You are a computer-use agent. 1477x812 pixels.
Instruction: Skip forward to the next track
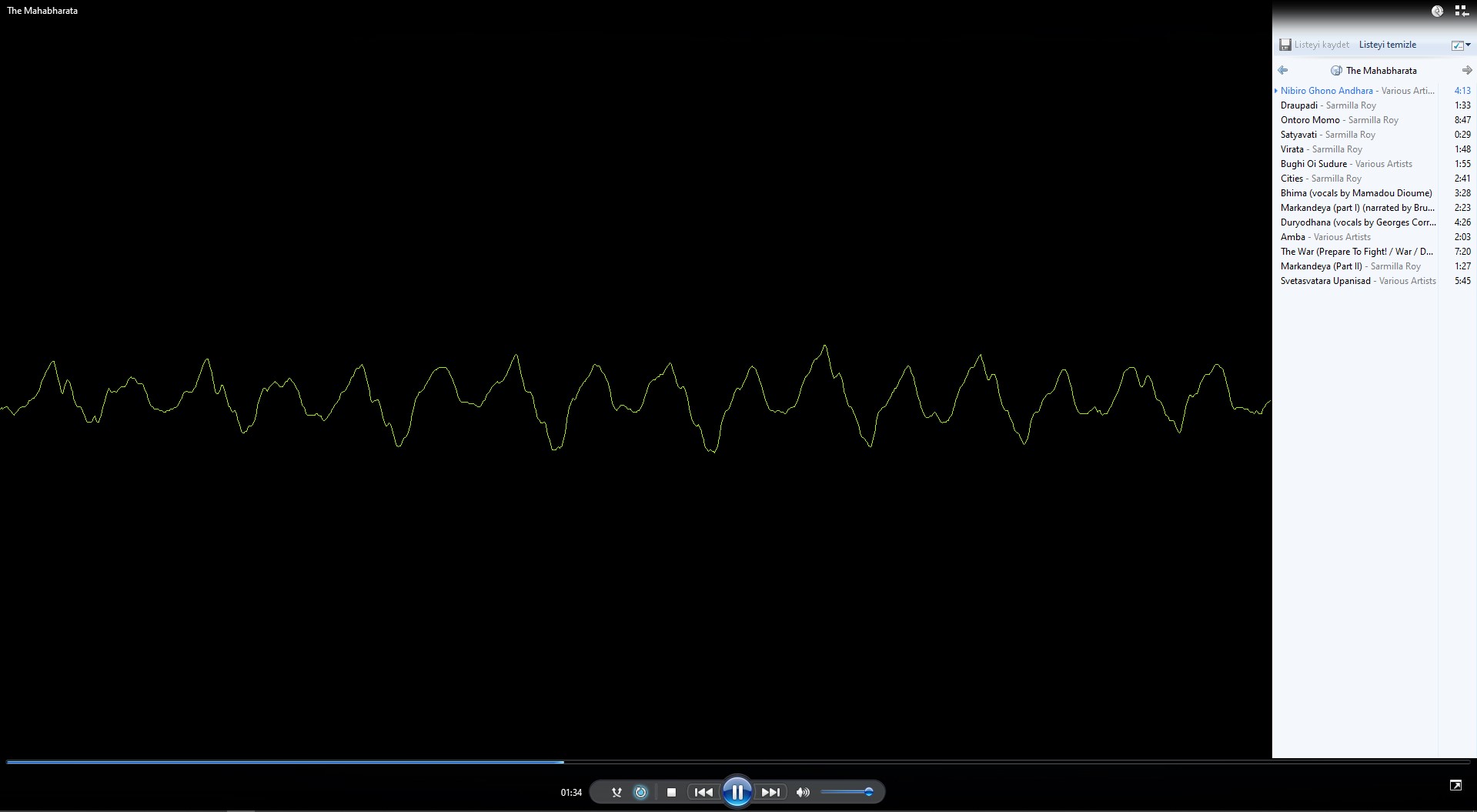click(770, 792)
